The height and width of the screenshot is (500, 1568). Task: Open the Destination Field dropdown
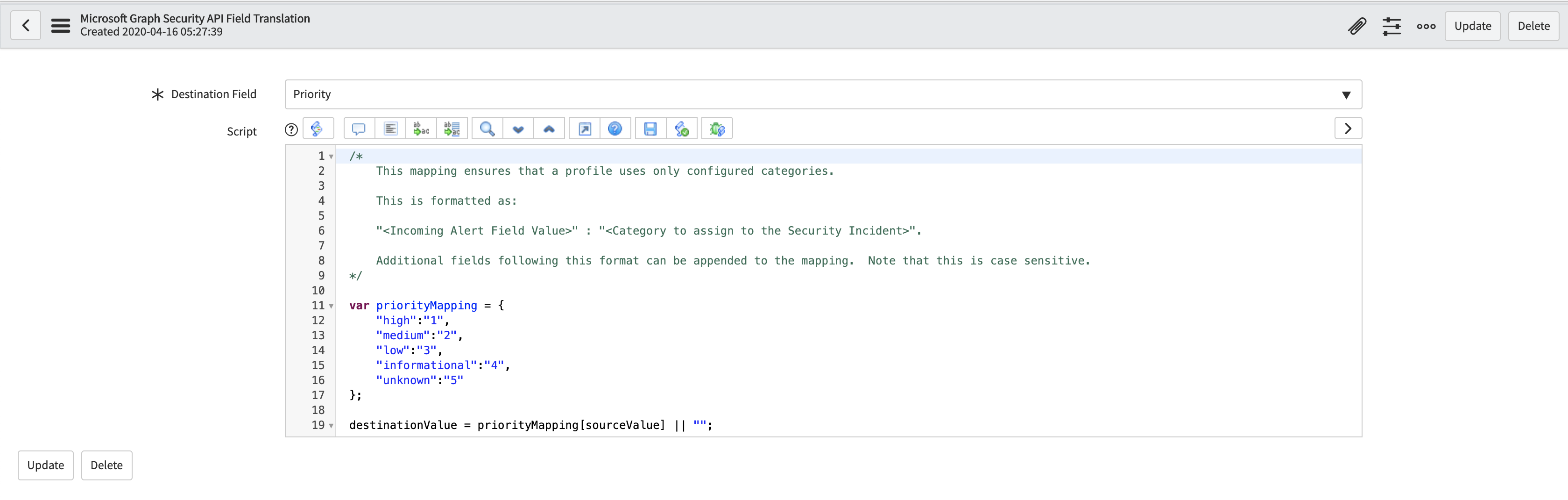(823, 94)
